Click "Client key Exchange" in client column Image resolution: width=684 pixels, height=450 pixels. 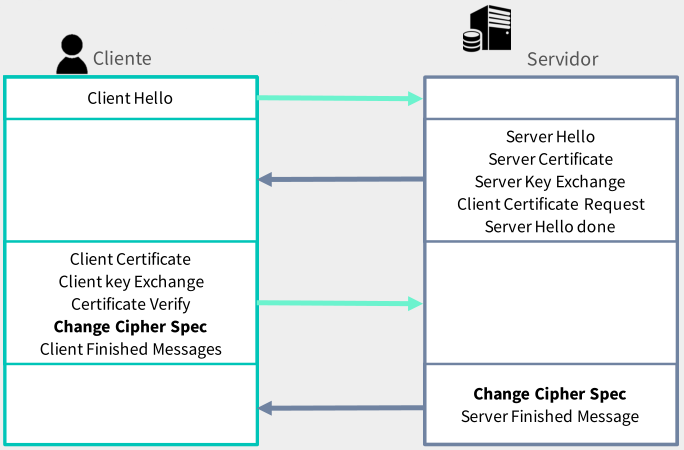click(x=131, y=281)
